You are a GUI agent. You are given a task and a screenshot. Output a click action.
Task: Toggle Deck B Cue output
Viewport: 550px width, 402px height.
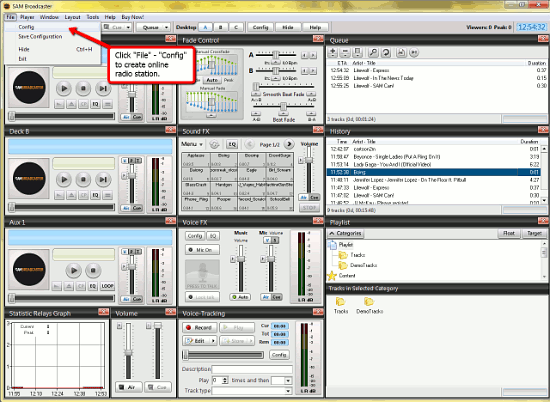coord(137,208)
